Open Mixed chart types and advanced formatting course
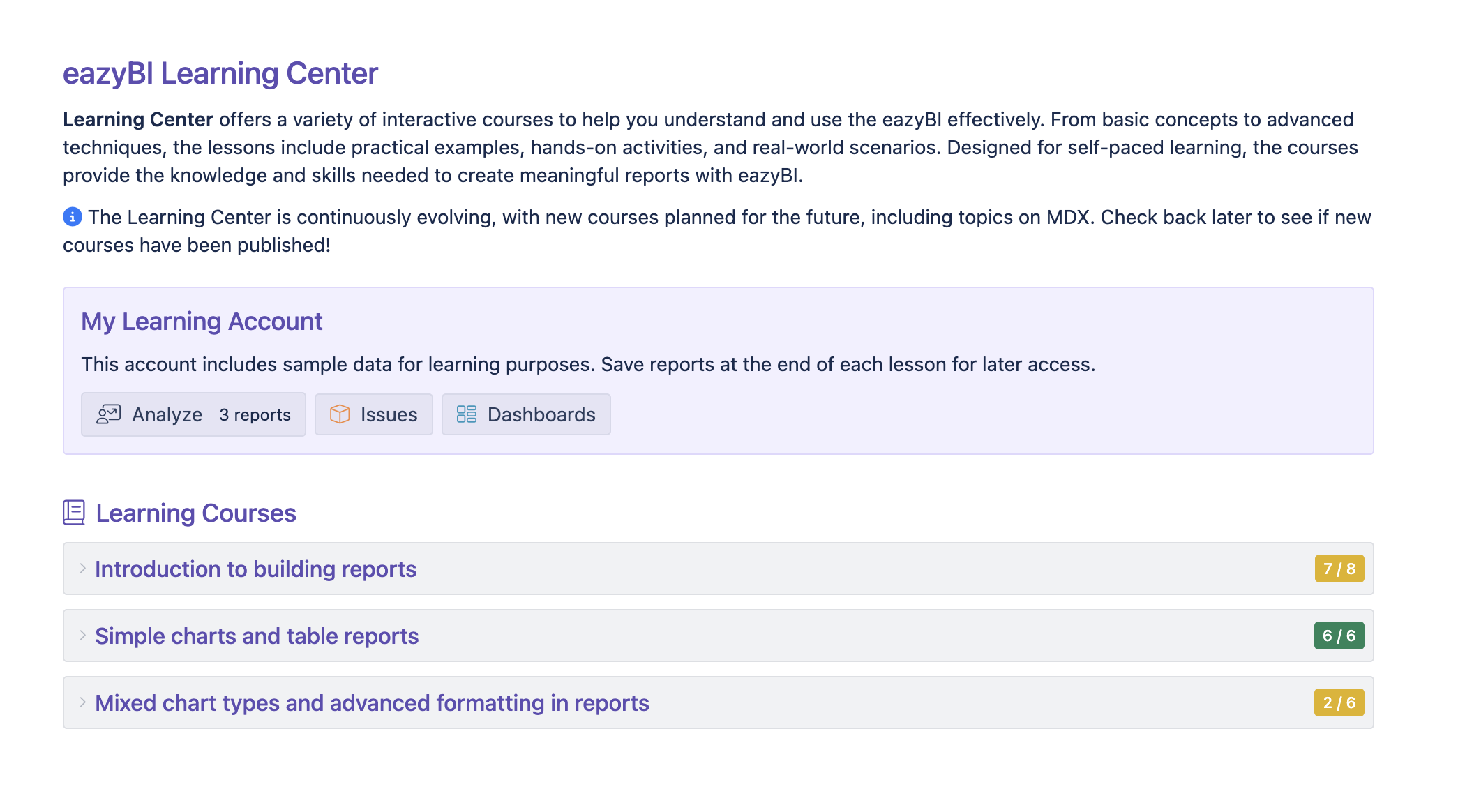 pyautogui.click(x=372, y=703)
